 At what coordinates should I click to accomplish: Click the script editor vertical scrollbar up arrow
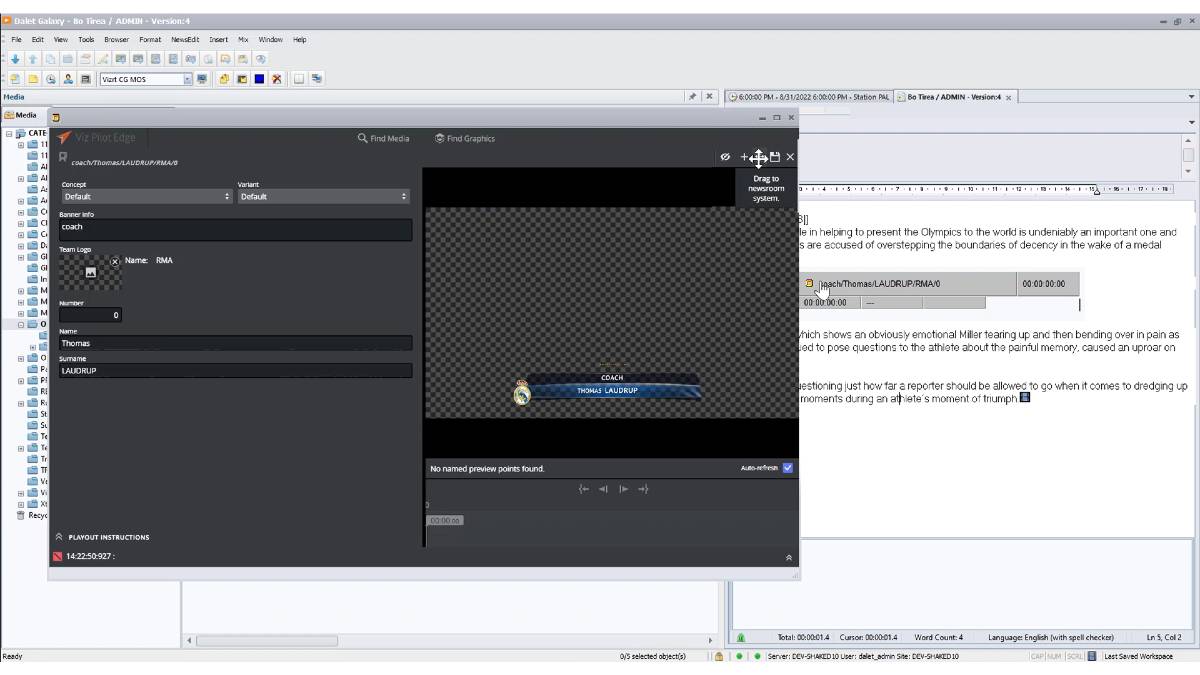(1188, 140)
